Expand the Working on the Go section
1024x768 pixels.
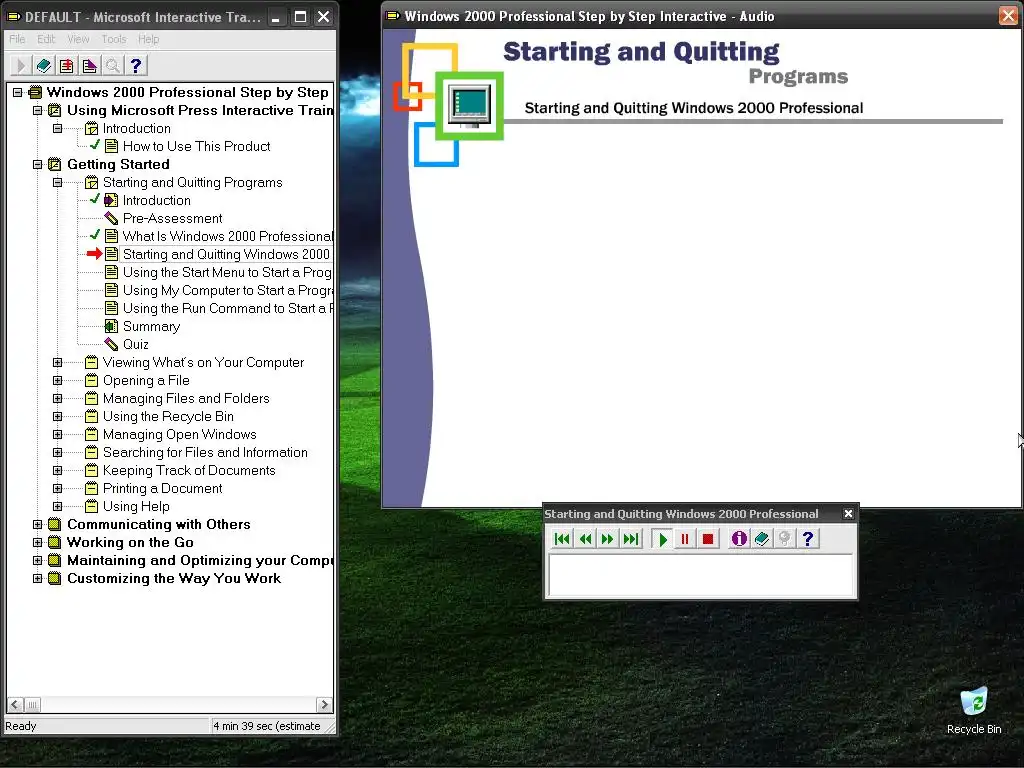(x=37, y=542)
